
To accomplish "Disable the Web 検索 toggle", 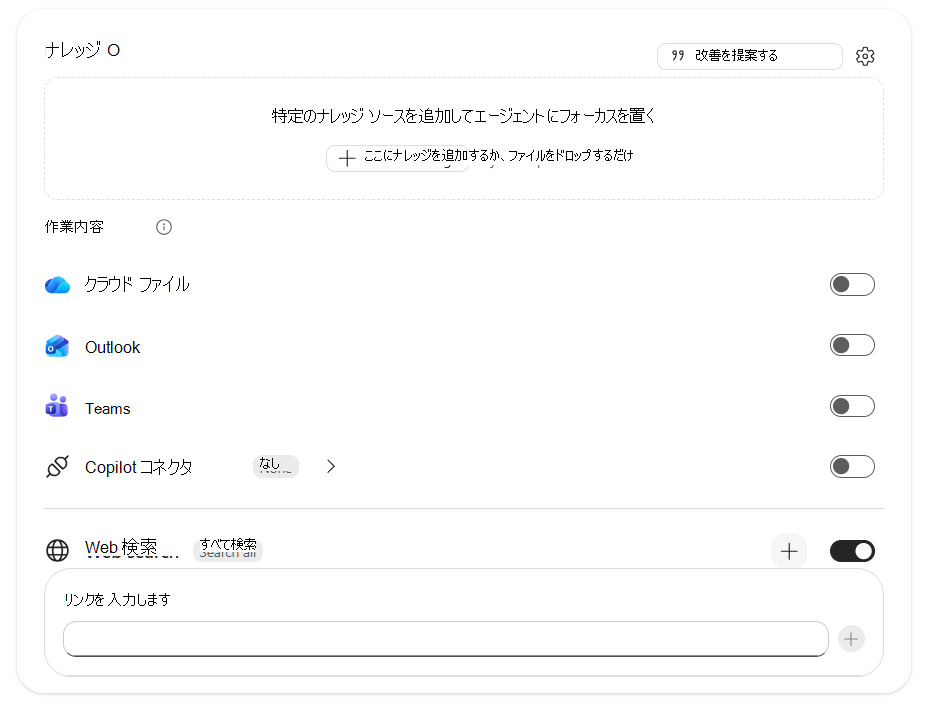I will coord(852,551).
